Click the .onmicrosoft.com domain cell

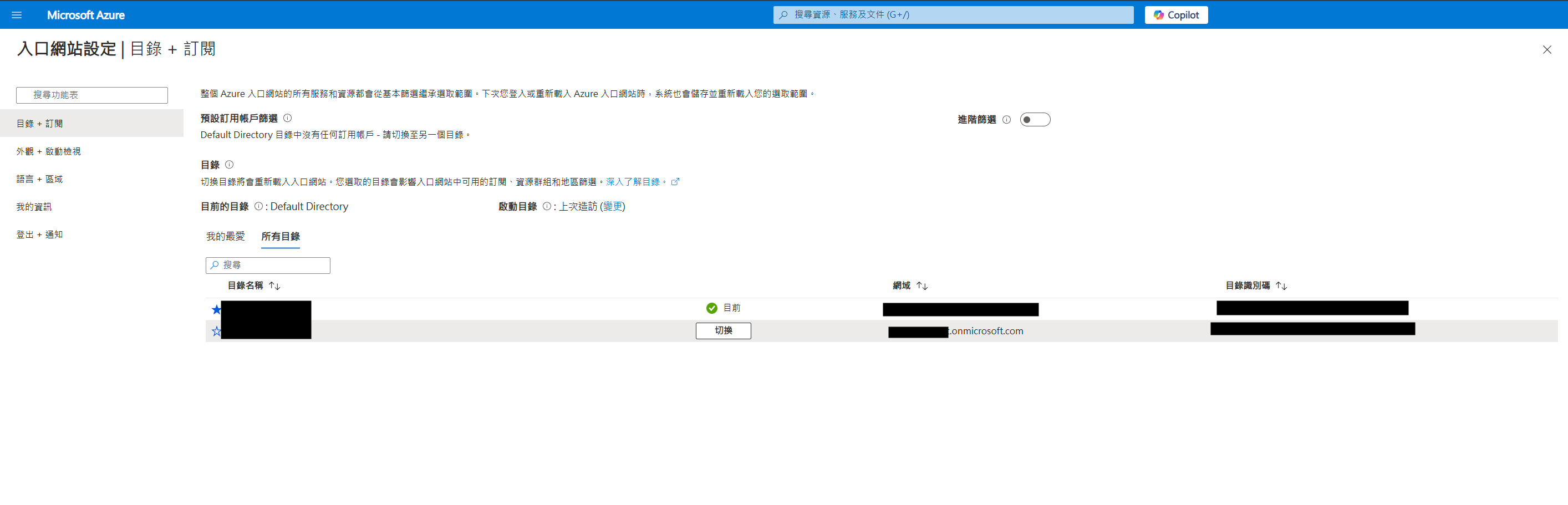click(x=955, y=331)
